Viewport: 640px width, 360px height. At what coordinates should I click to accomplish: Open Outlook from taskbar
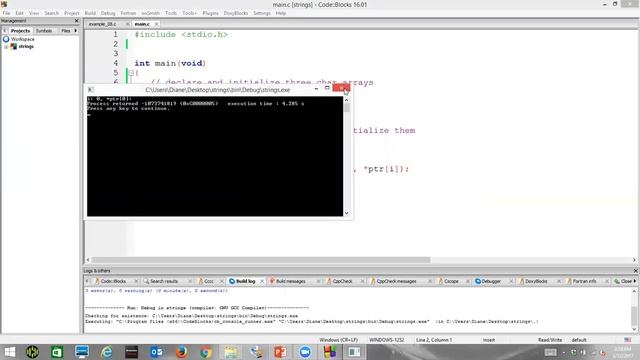click(156, 352)
